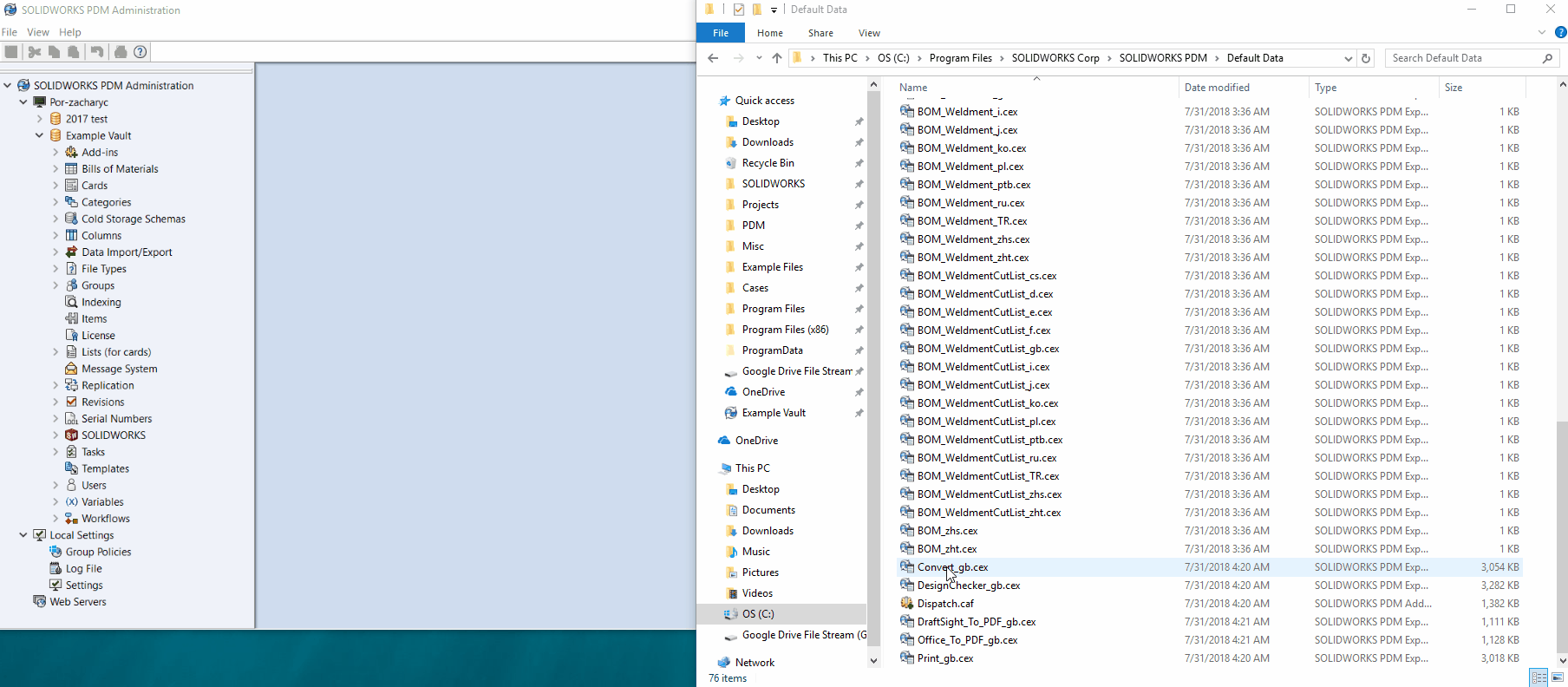Open the Share ribbon tab
The height and width of the screenshot is (687, 1568).
point(820,33)
